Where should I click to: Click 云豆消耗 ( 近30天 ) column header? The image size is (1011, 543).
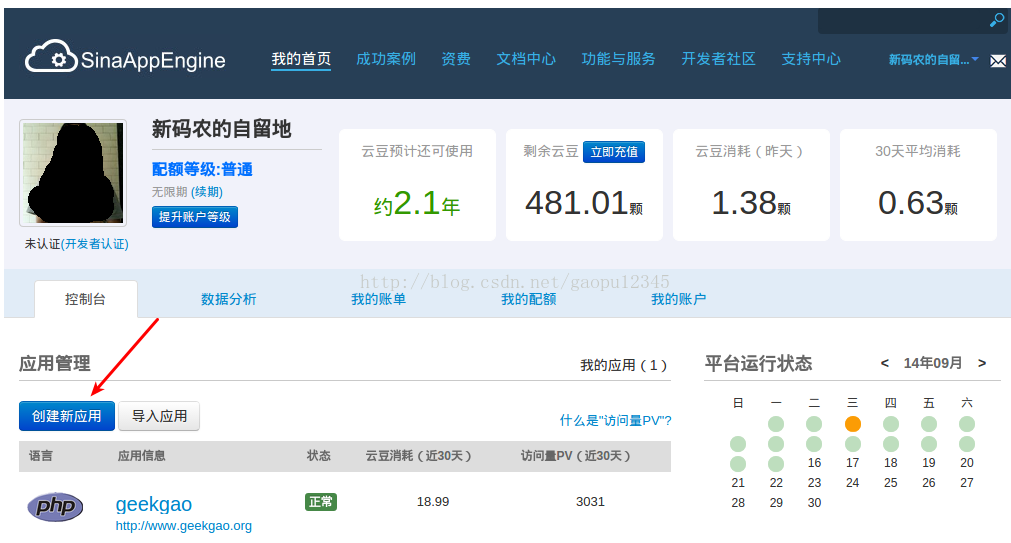pos(418,456)
